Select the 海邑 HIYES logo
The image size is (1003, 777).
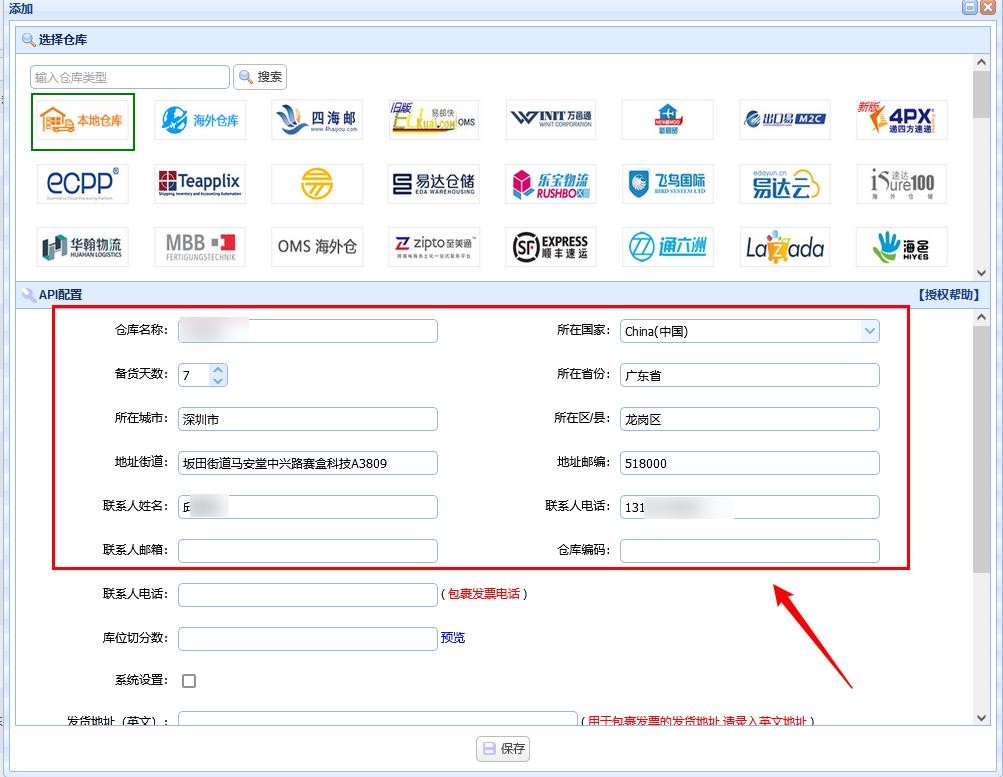[x=902, y=247]
